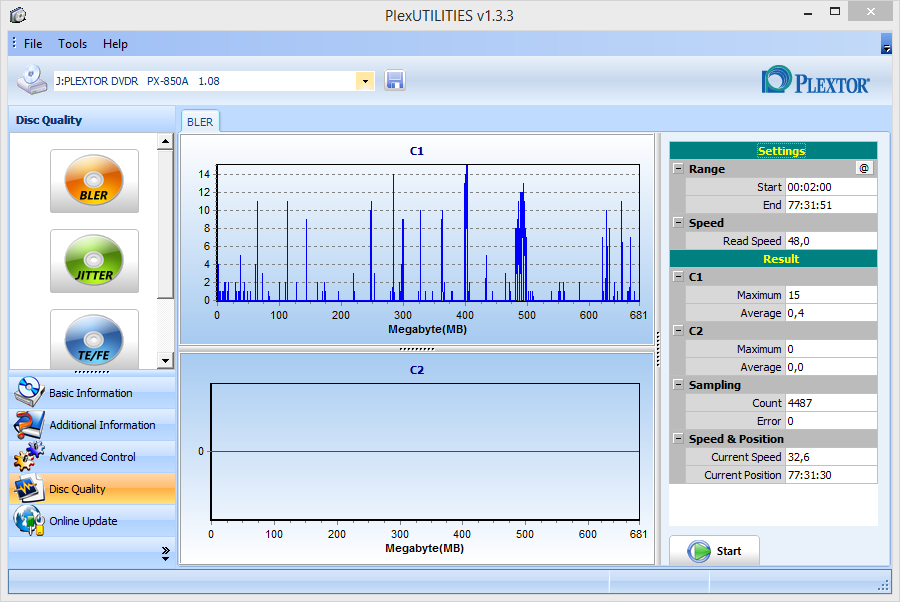Viewport: 900px width, 602px height.
Task: Click the Online Update globe icon
Action: click(x=29, y=521)
